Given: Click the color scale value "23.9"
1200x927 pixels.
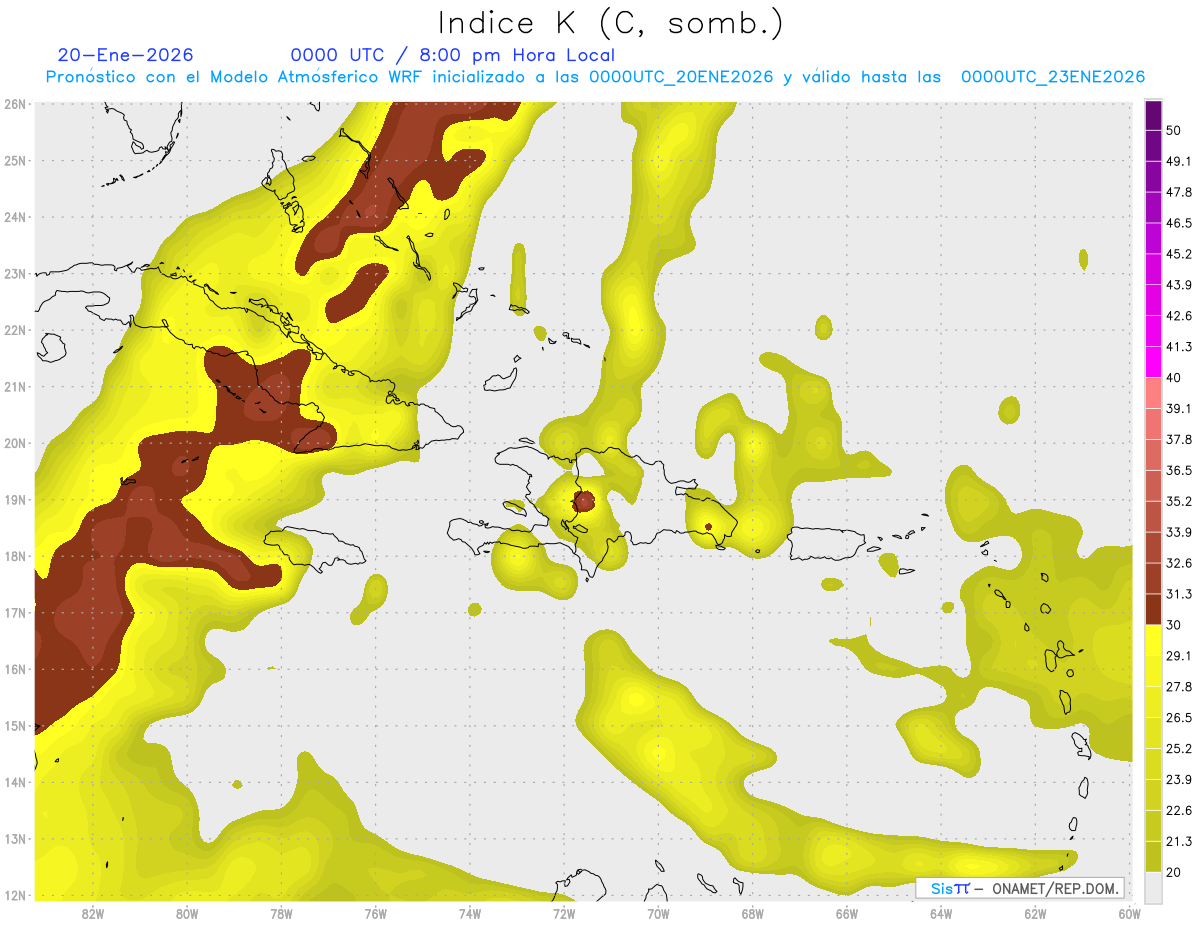Looking at the screenshot, I should coord(1179,780).
